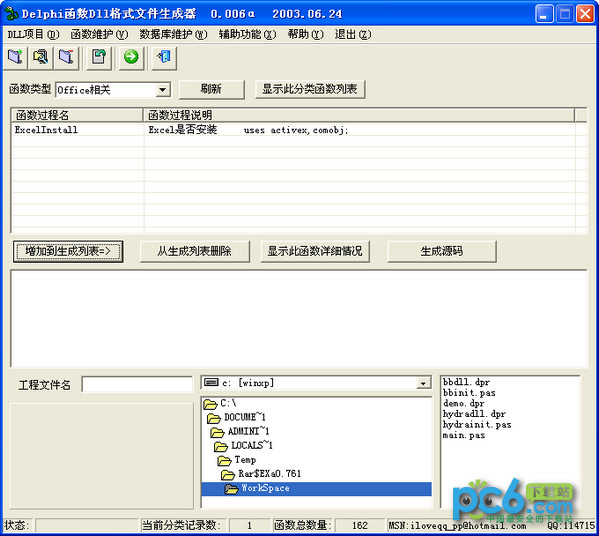The height and width of the screenshot is (536, 599).
Task: Click the first new DLL project toolbar icon
Action: (x=15, y=57)
